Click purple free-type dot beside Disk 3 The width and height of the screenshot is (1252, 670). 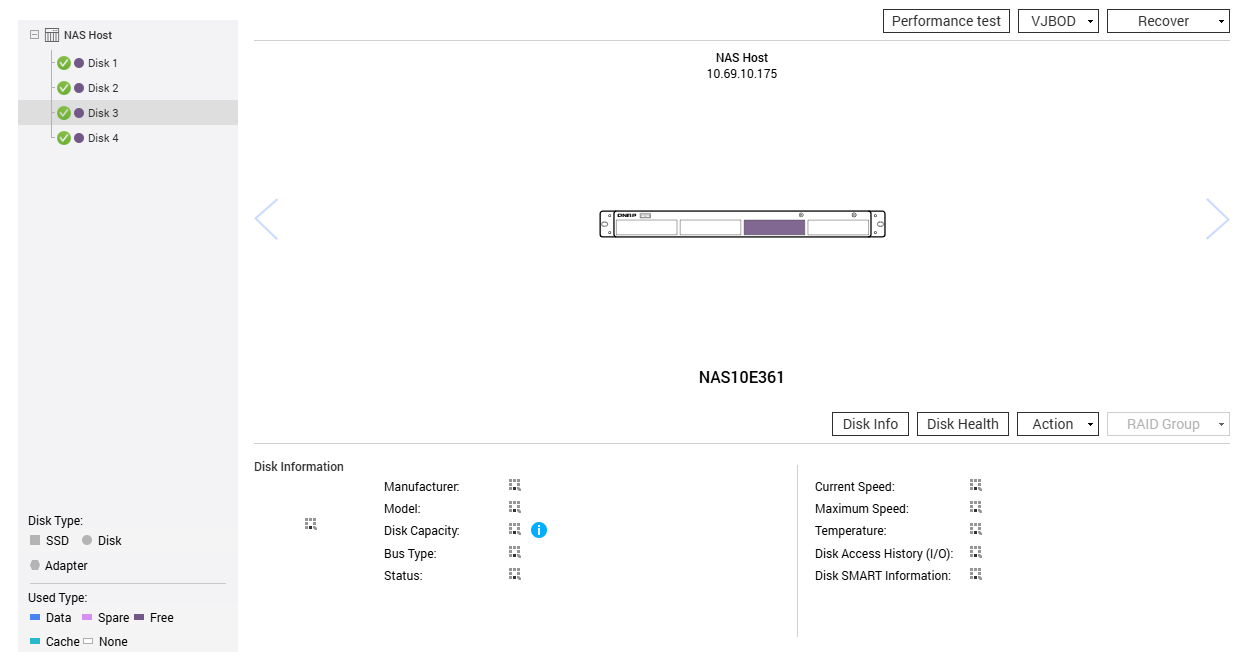(79, 113)
